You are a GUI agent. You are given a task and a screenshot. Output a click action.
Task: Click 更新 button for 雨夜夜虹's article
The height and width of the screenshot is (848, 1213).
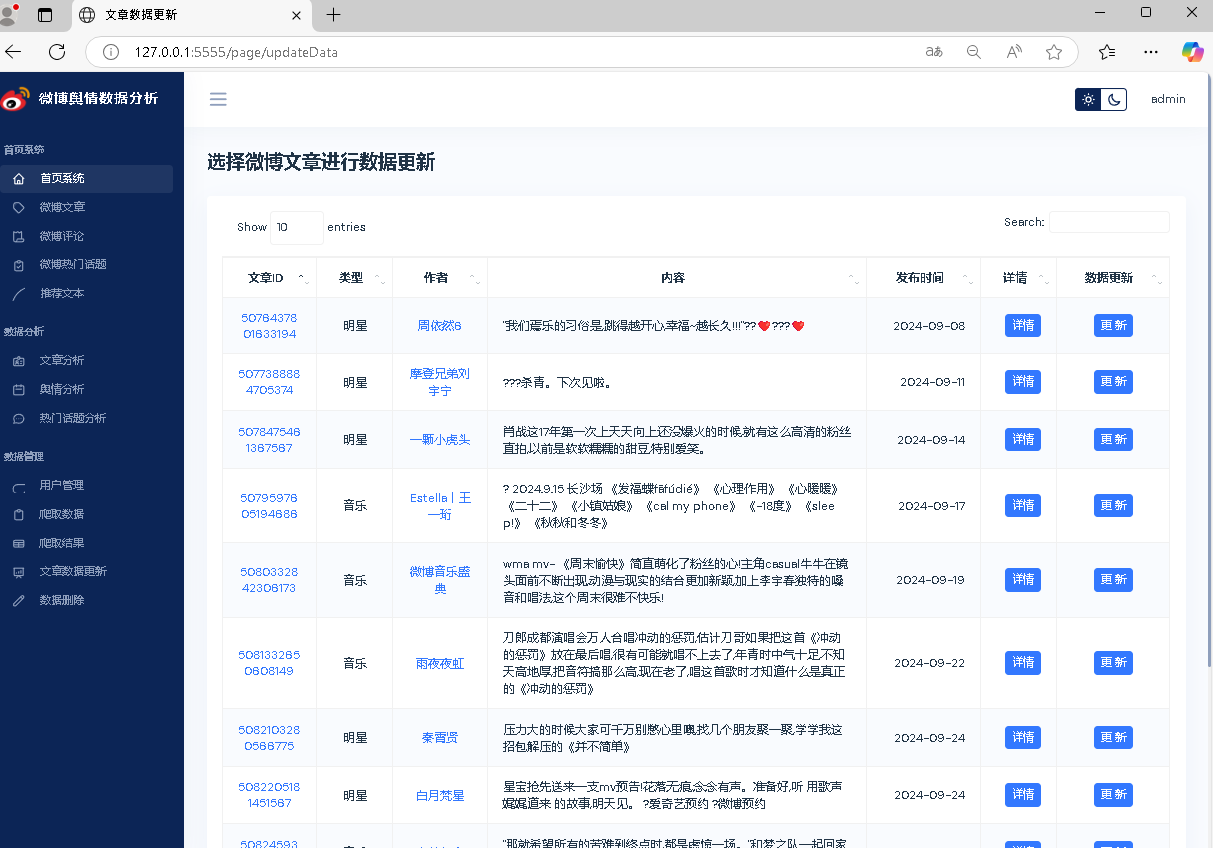(x=1113, y=662)
